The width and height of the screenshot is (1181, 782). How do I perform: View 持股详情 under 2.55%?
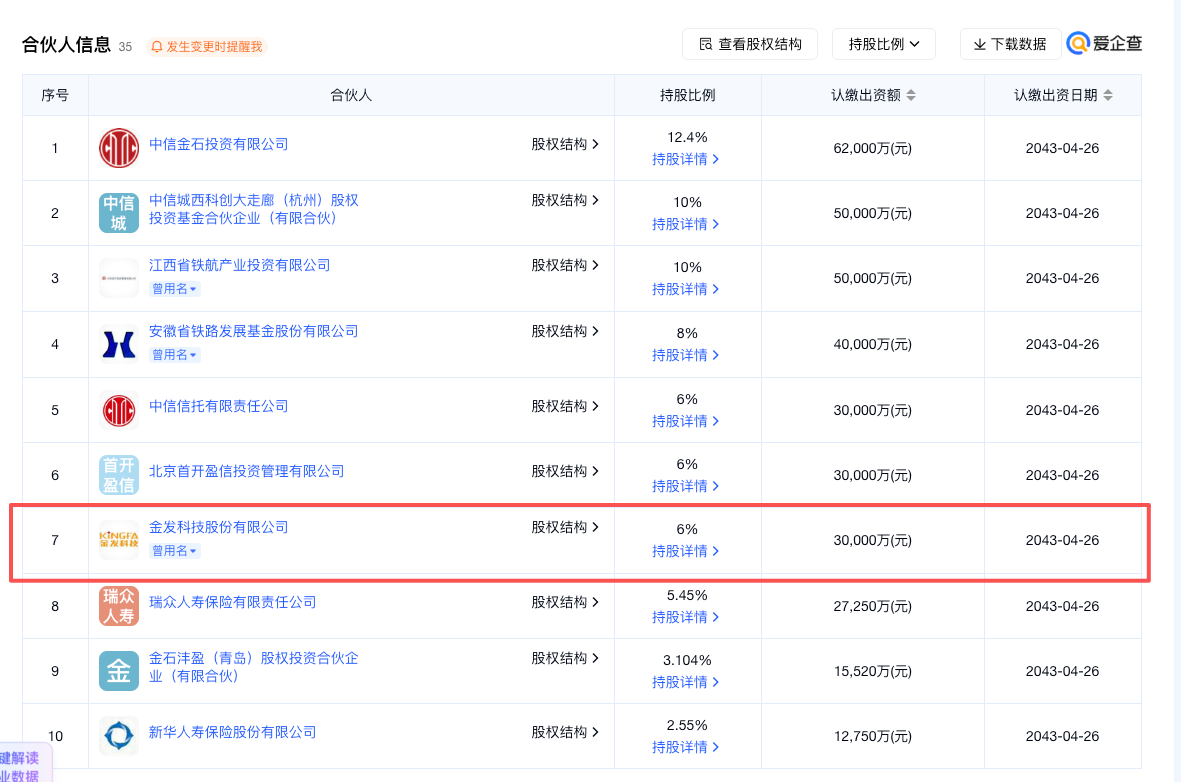tap(685, 747)
